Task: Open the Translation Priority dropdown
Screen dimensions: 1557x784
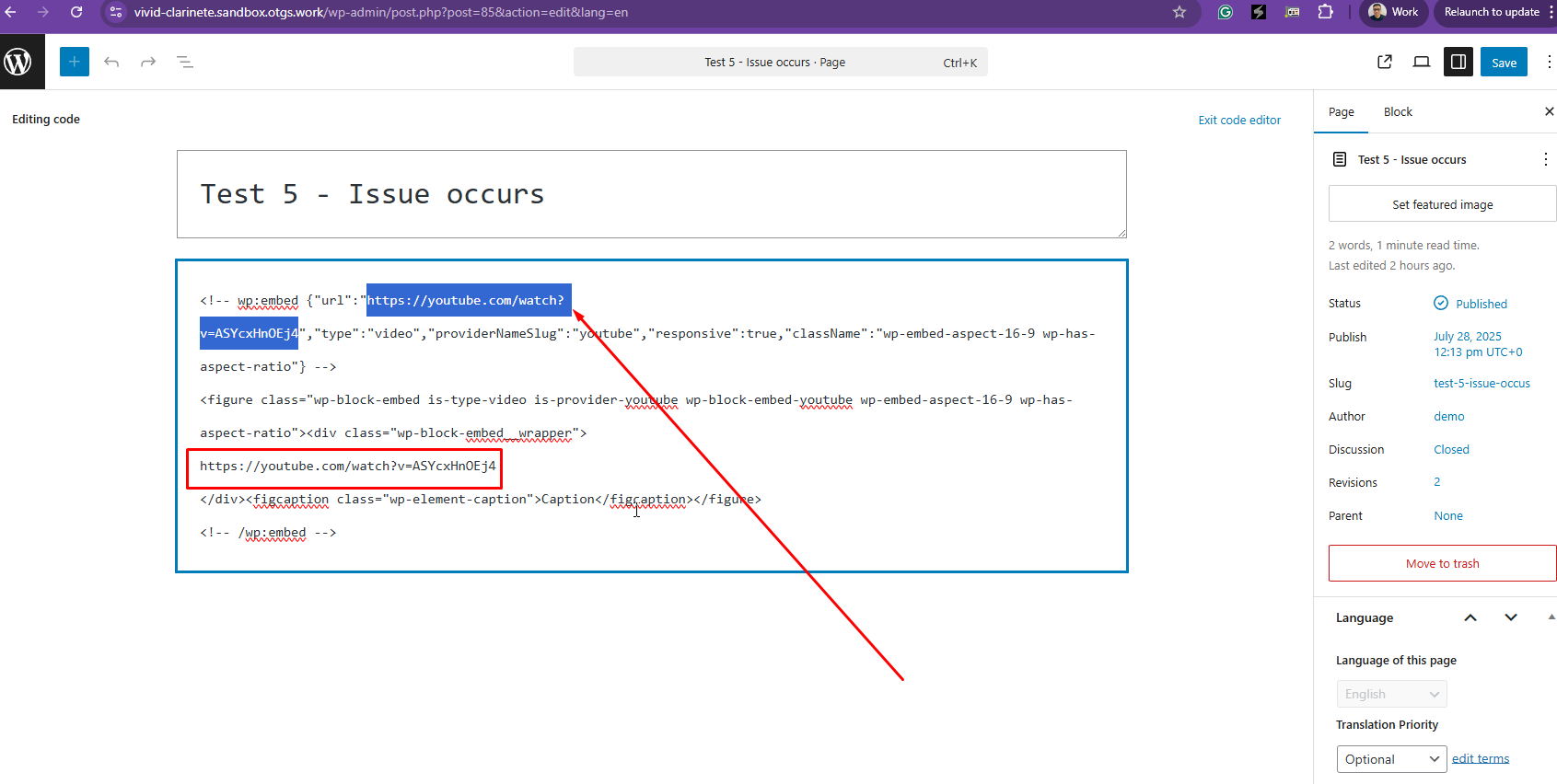Action: coord(1391,759)
